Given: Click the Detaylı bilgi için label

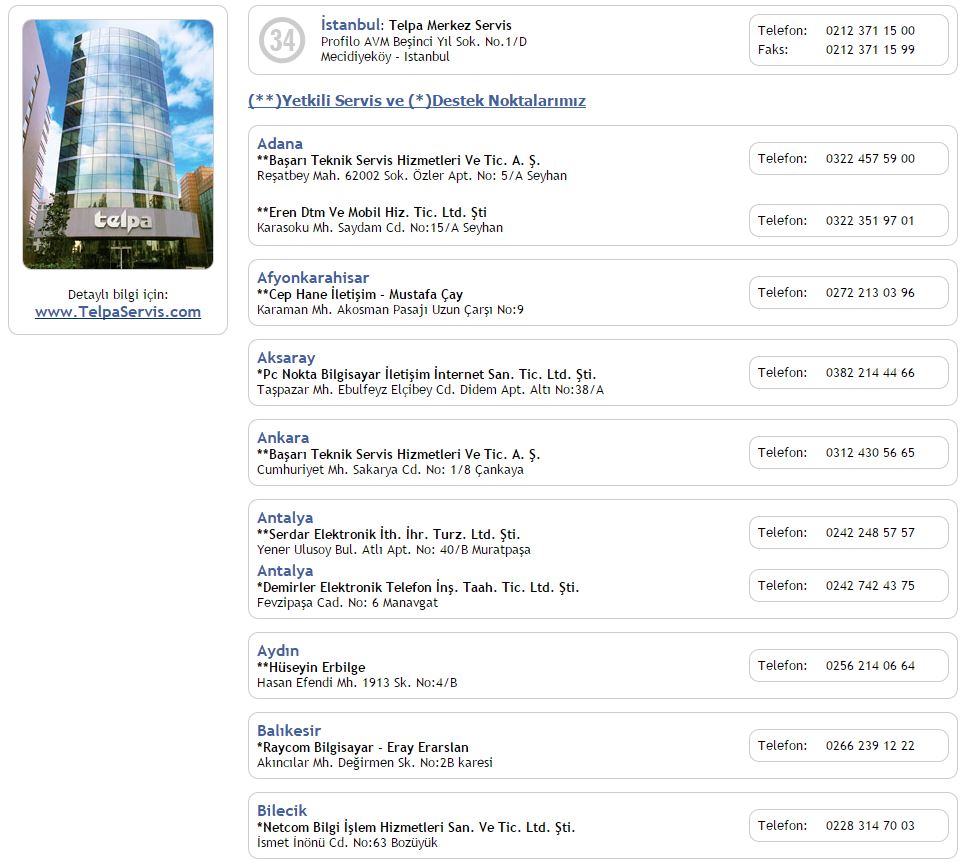Looking at the screenshot, I should 118,294.
